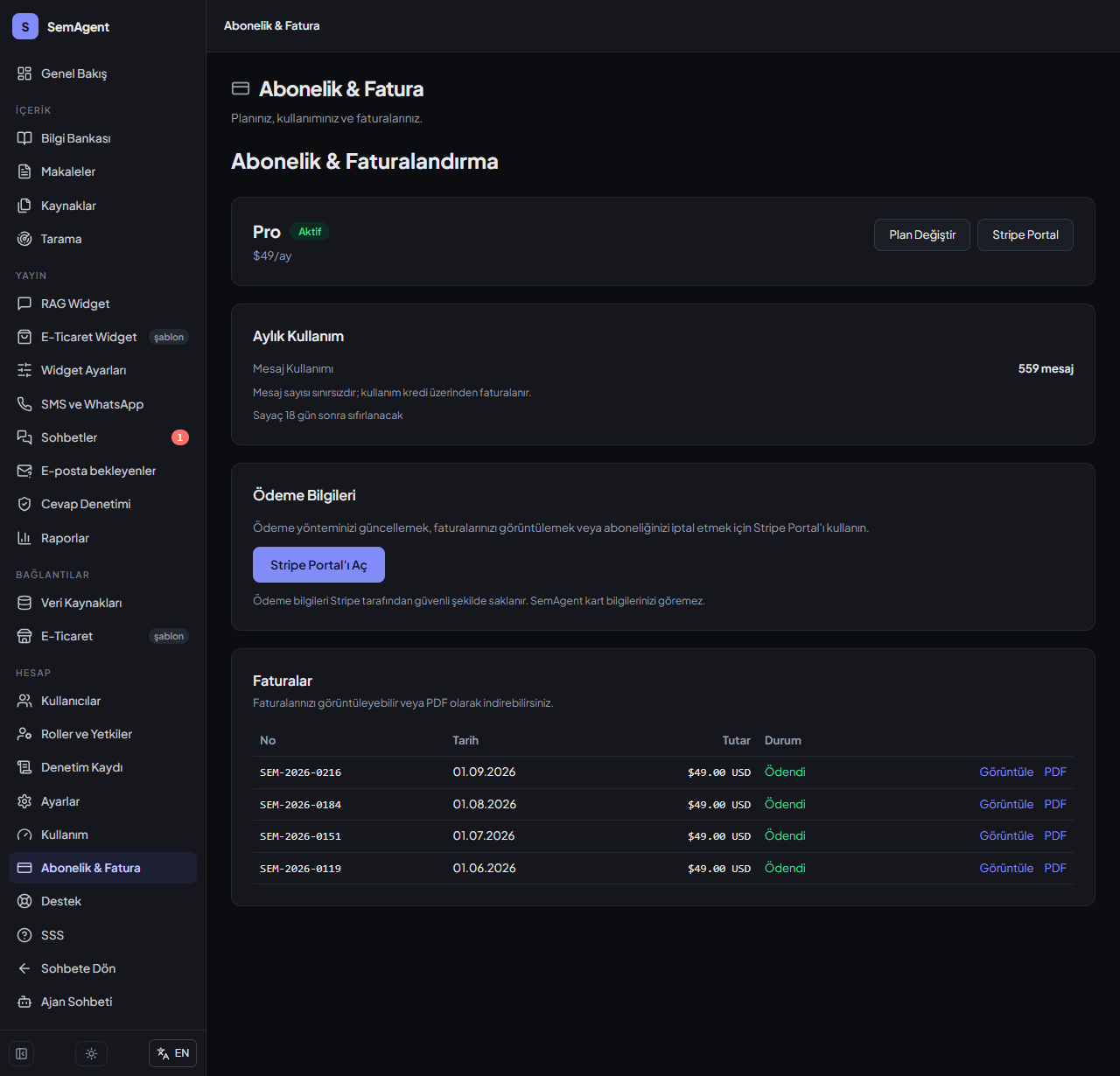Click the Plan Değiştir button
1120x1076 pixels.
tap(922, 234)
